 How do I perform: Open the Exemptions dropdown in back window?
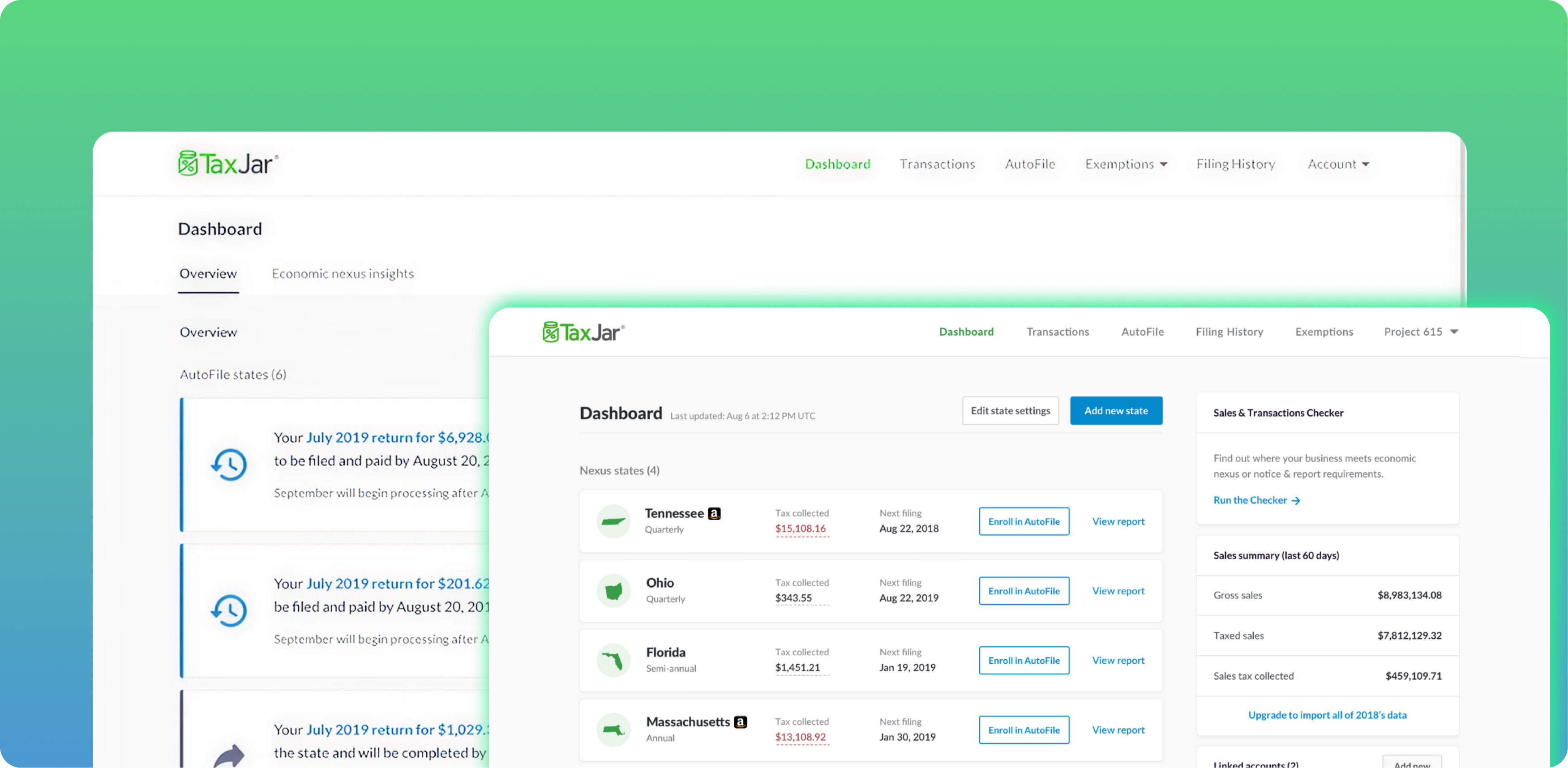[x=1126, y=164]
